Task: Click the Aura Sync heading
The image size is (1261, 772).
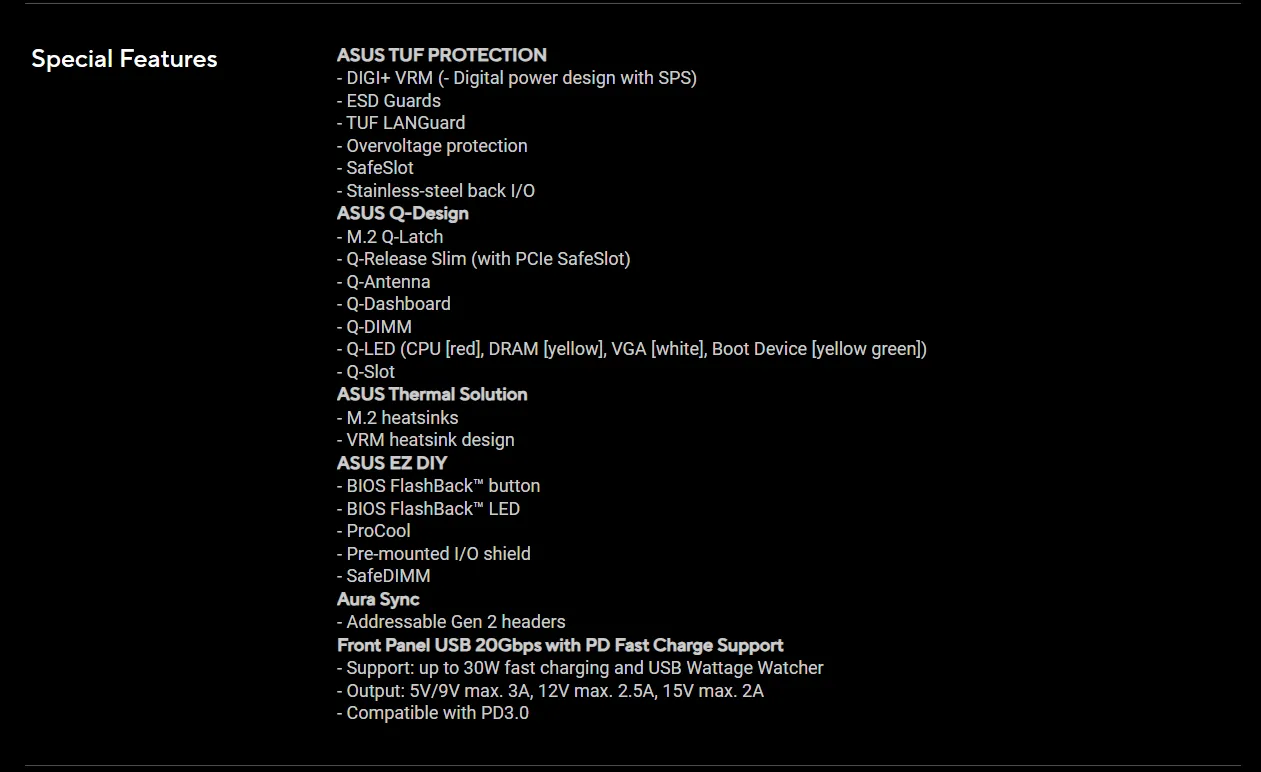Action: tap(378, 599)
